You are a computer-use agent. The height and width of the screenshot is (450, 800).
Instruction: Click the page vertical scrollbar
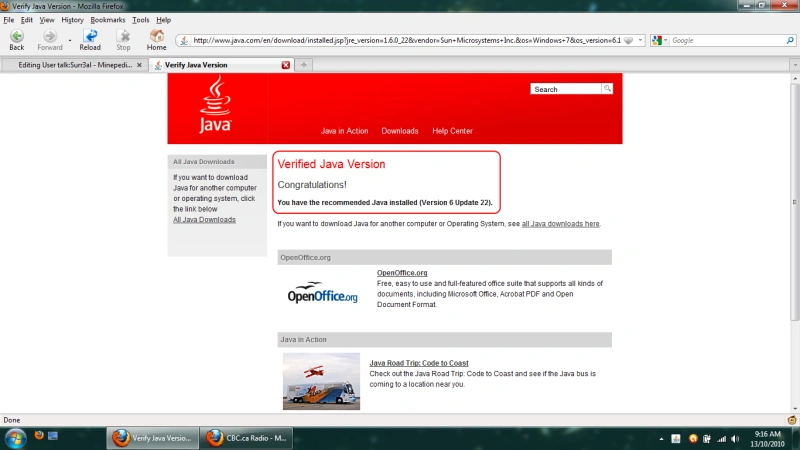tap(794, 204)
